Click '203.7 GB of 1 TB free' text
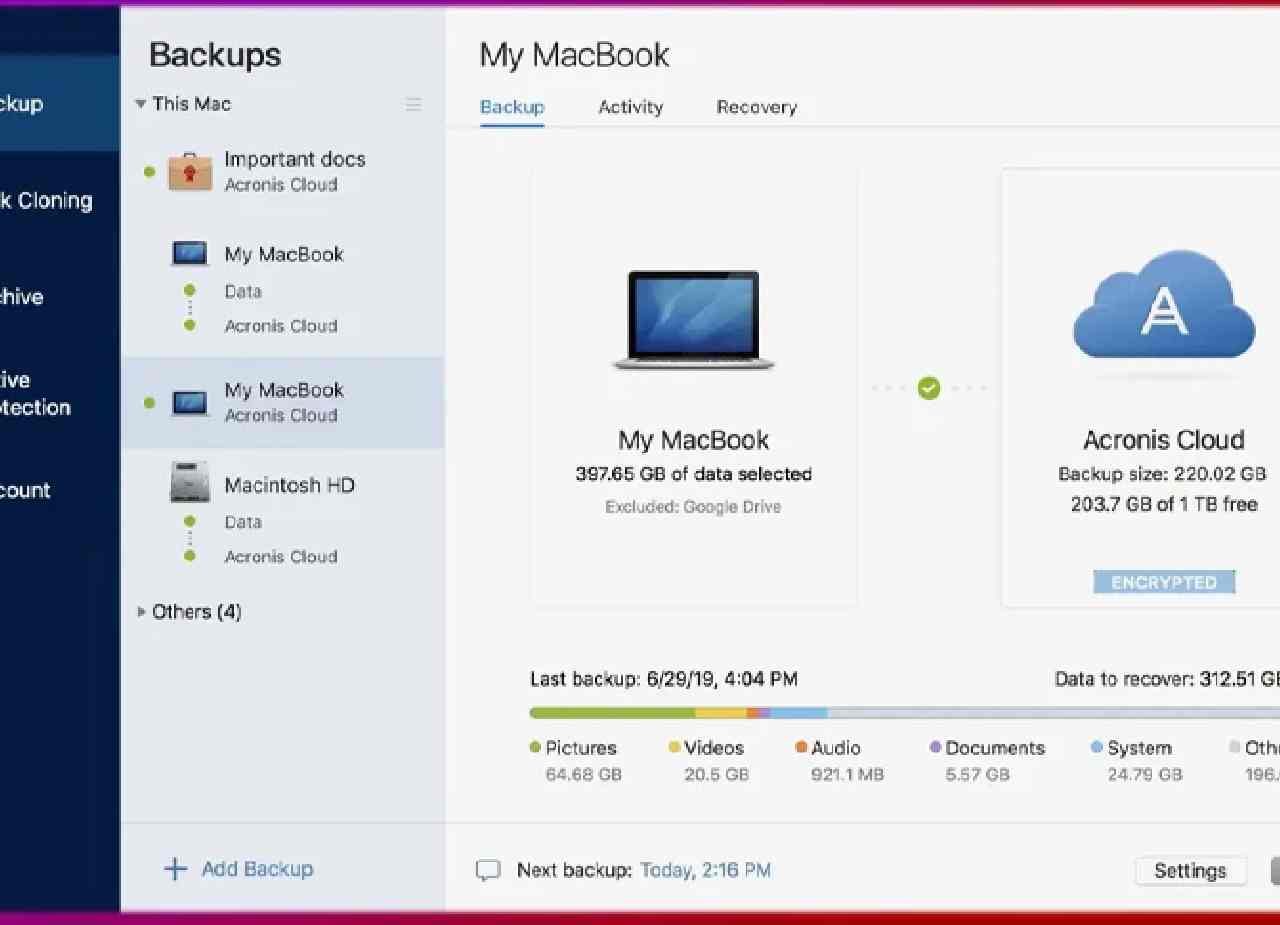Image resolution: width=1280 pixels, height=925 pixels. click(x=1164, y=504)
